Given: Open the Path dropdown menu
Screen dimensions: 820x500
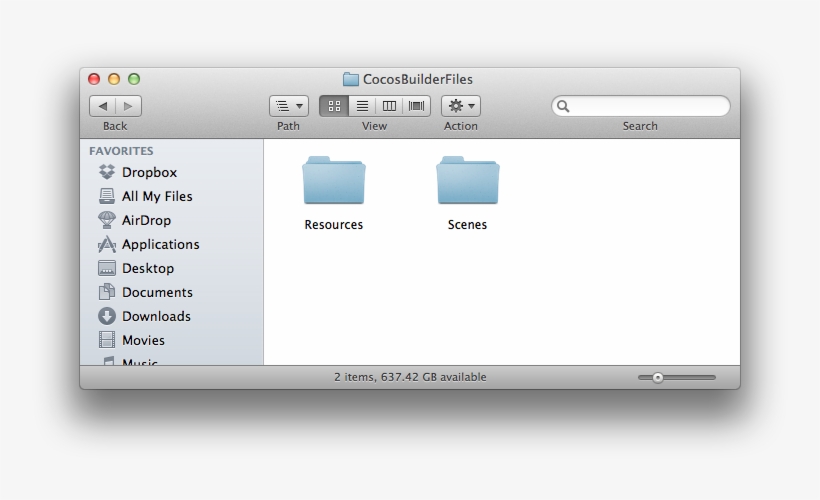Looking at the screenshot, I should [x=289, y=106].
